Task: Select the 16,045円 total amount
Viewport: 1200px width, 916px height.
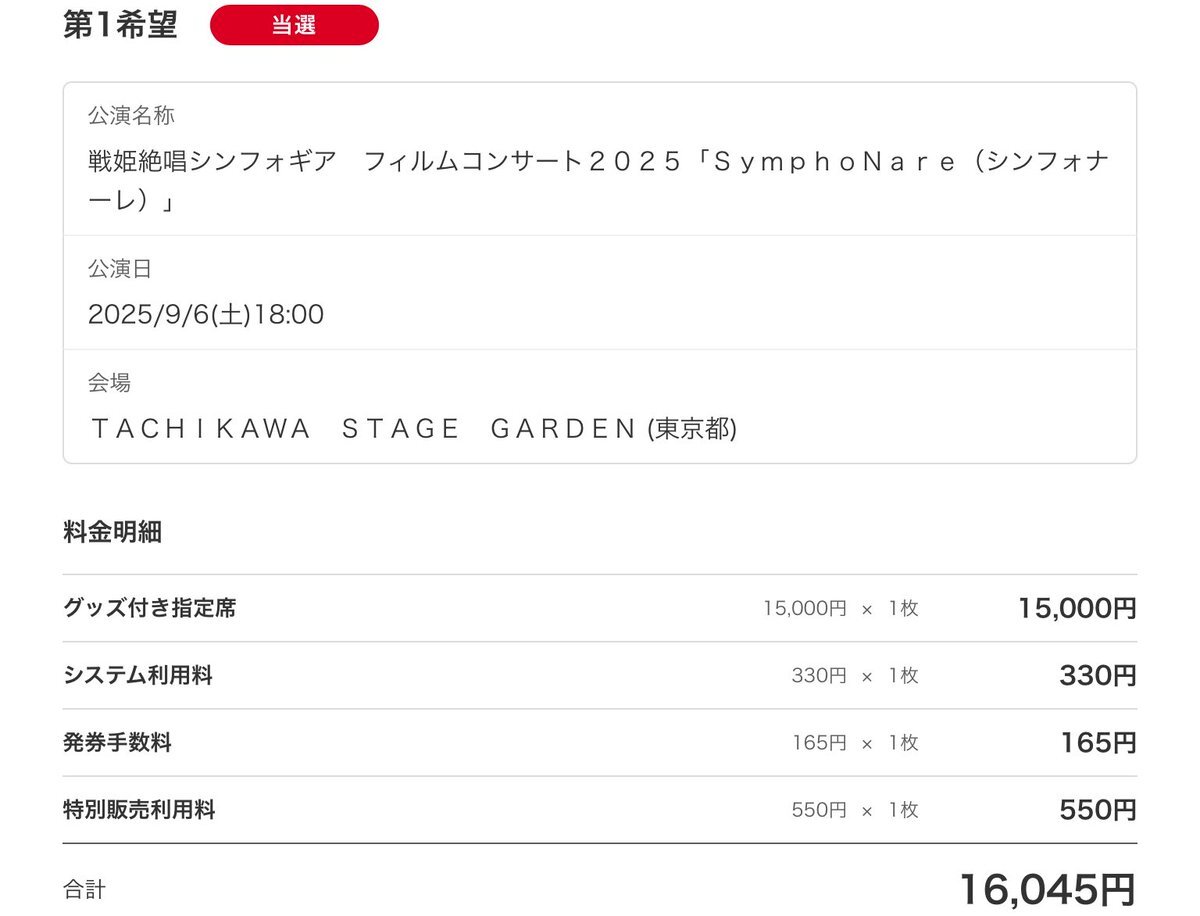Action: [x=1048, y=889]
